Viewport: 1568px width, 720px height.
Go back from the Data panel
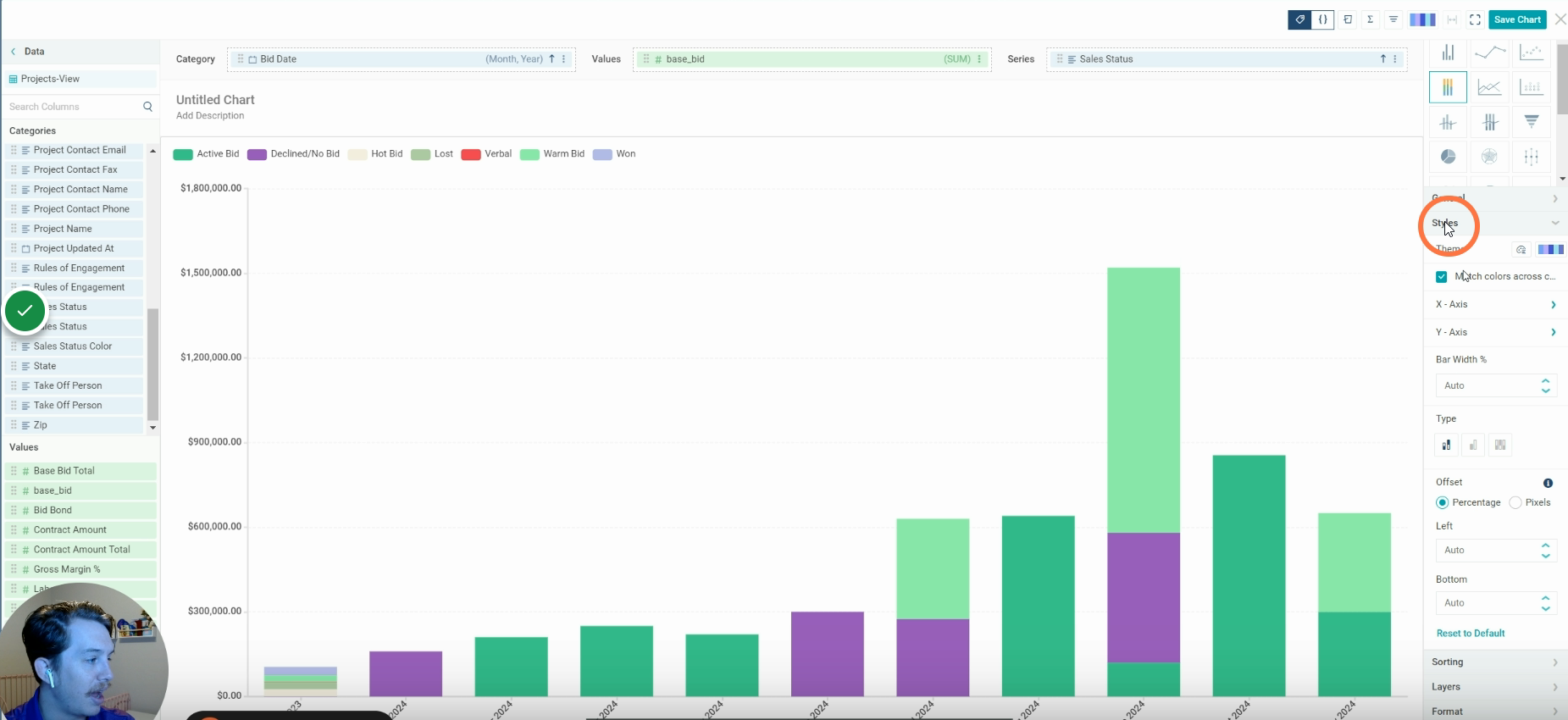coord(14,52)
